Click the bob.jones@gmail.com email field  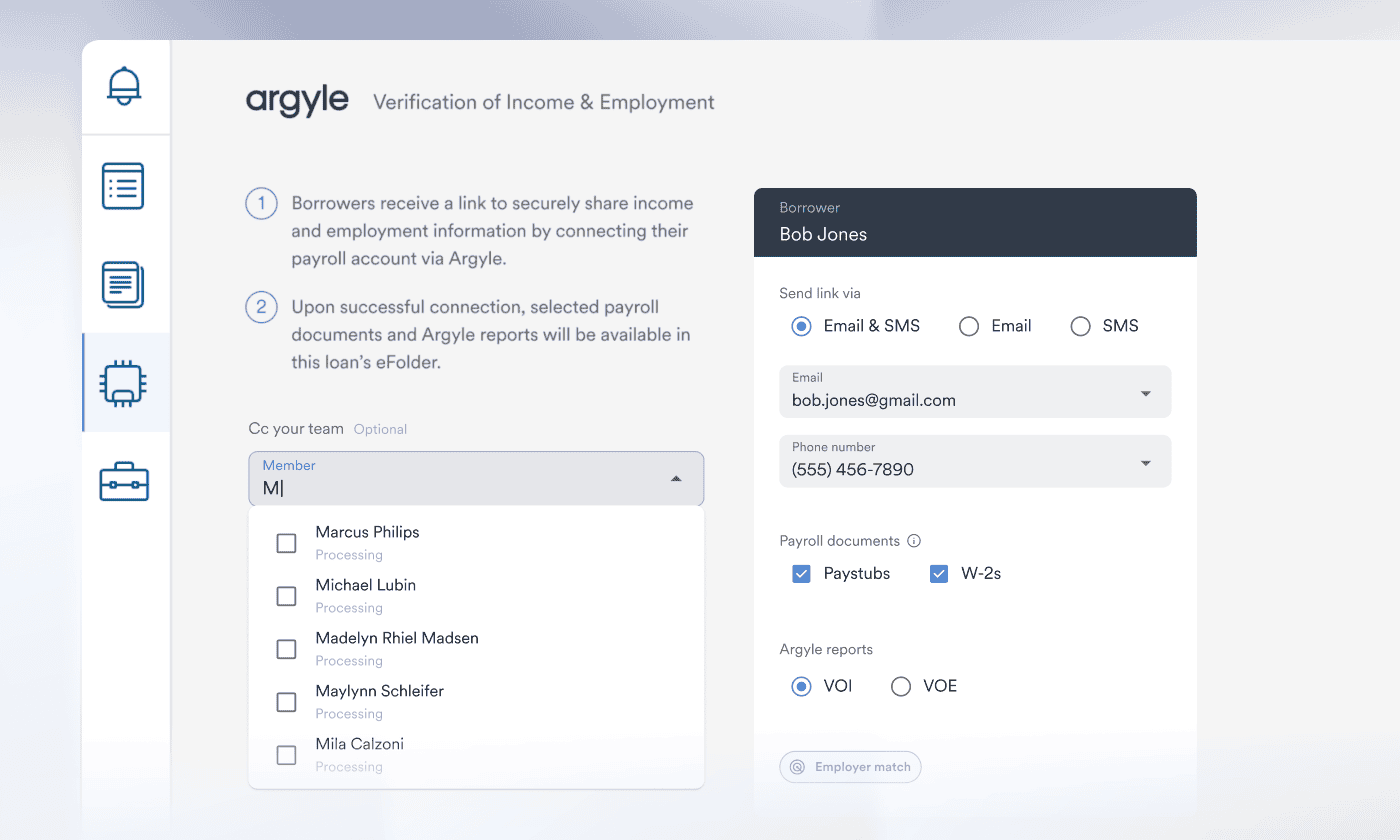pyautogui.click(x=975, y=392)
